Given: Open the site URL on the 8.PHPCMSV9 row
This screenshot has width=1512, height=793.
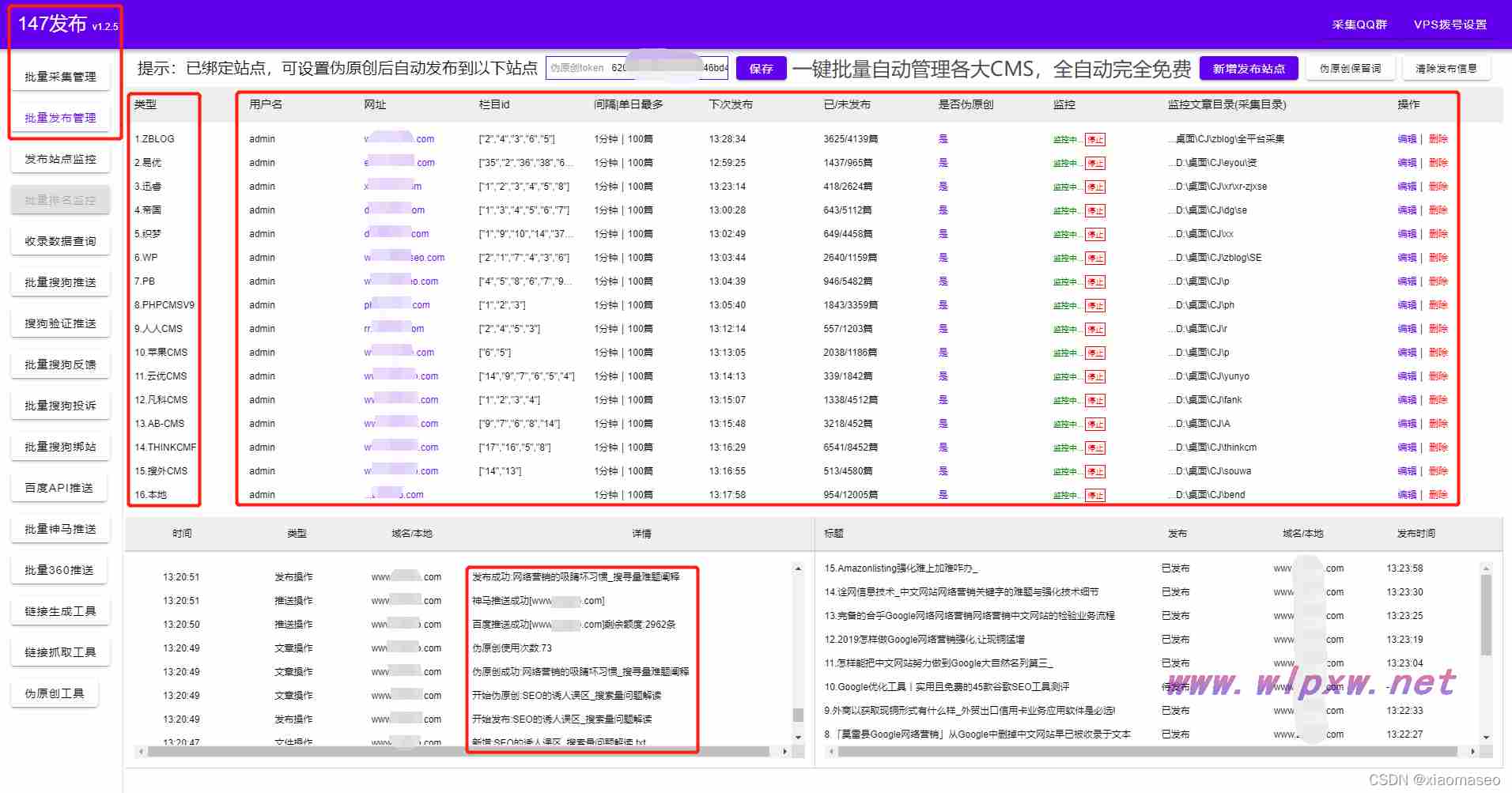Looking at the screenshot, I should click(x=397, y=305).
